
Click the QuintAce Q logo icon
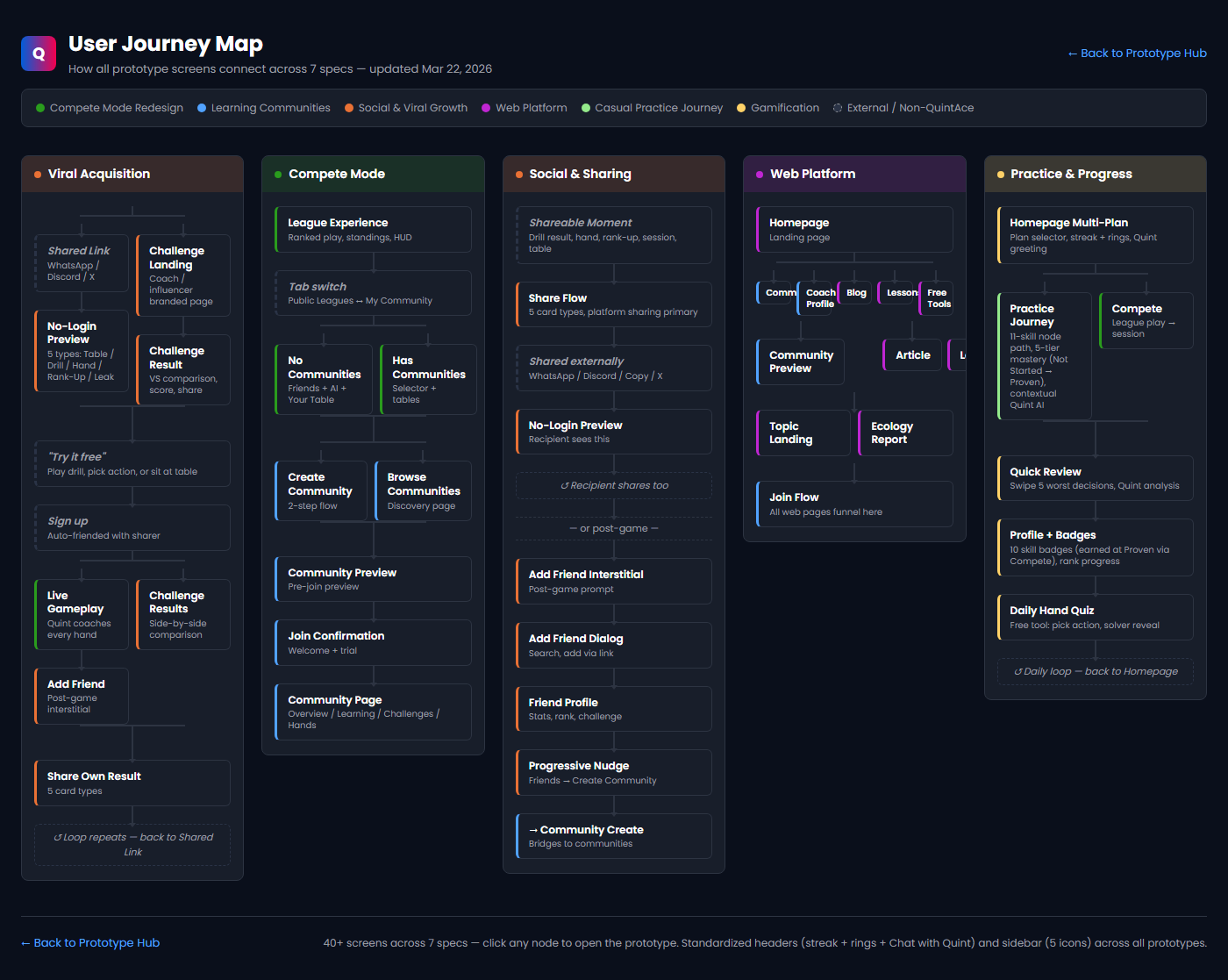(38, 53)
